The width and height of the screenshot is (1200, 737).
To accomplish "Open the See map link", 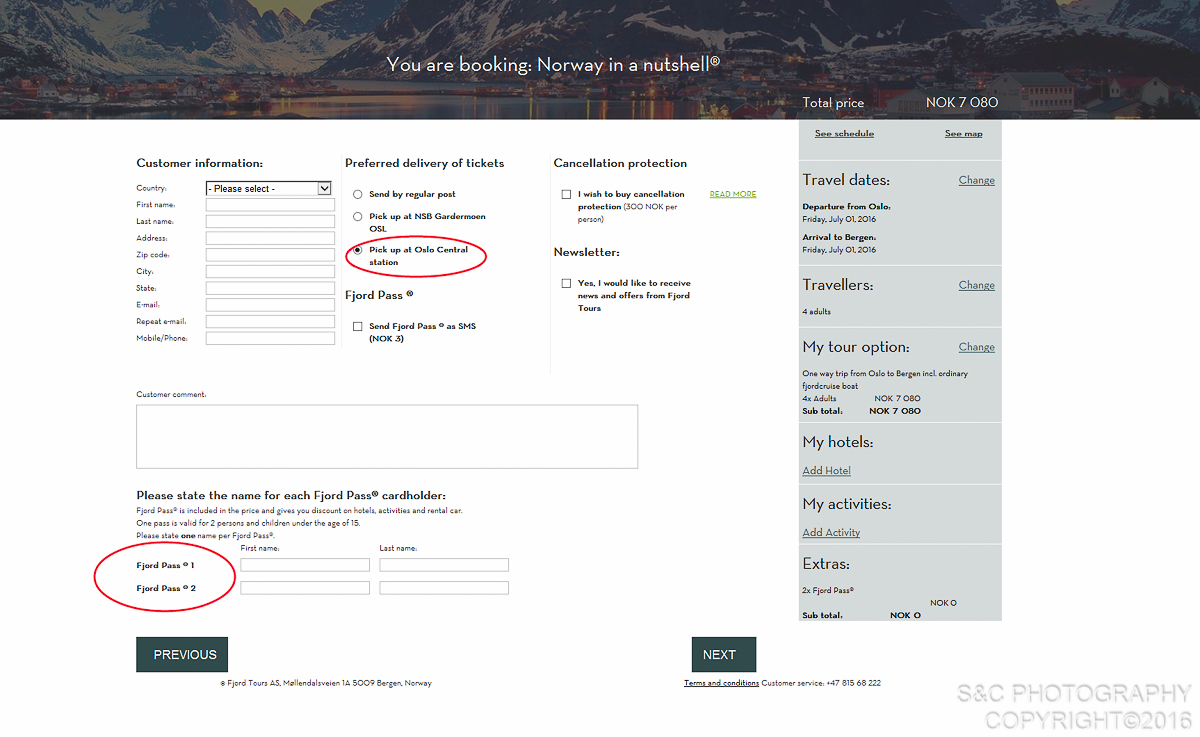I will [x=963, y=134].
